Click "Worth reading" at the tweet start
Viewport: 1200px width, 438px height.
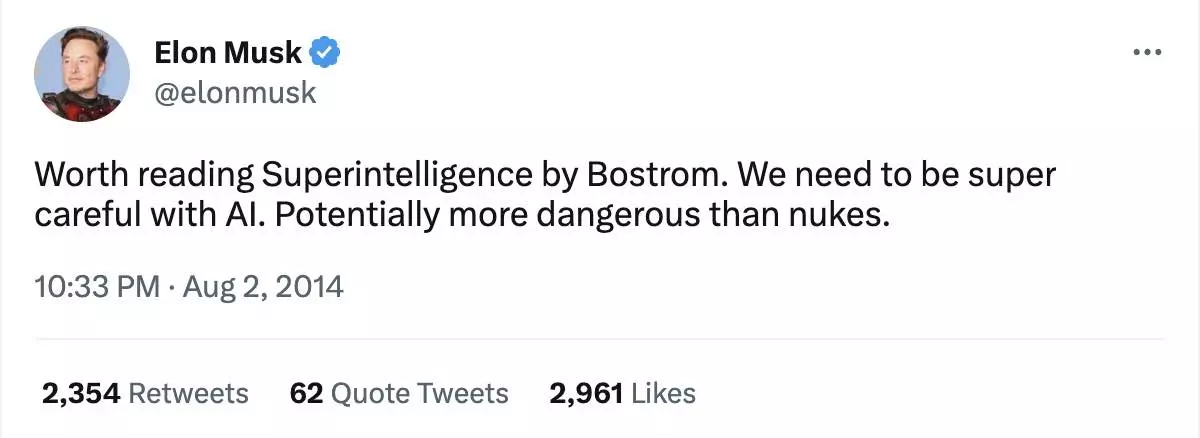click(144, 175)
